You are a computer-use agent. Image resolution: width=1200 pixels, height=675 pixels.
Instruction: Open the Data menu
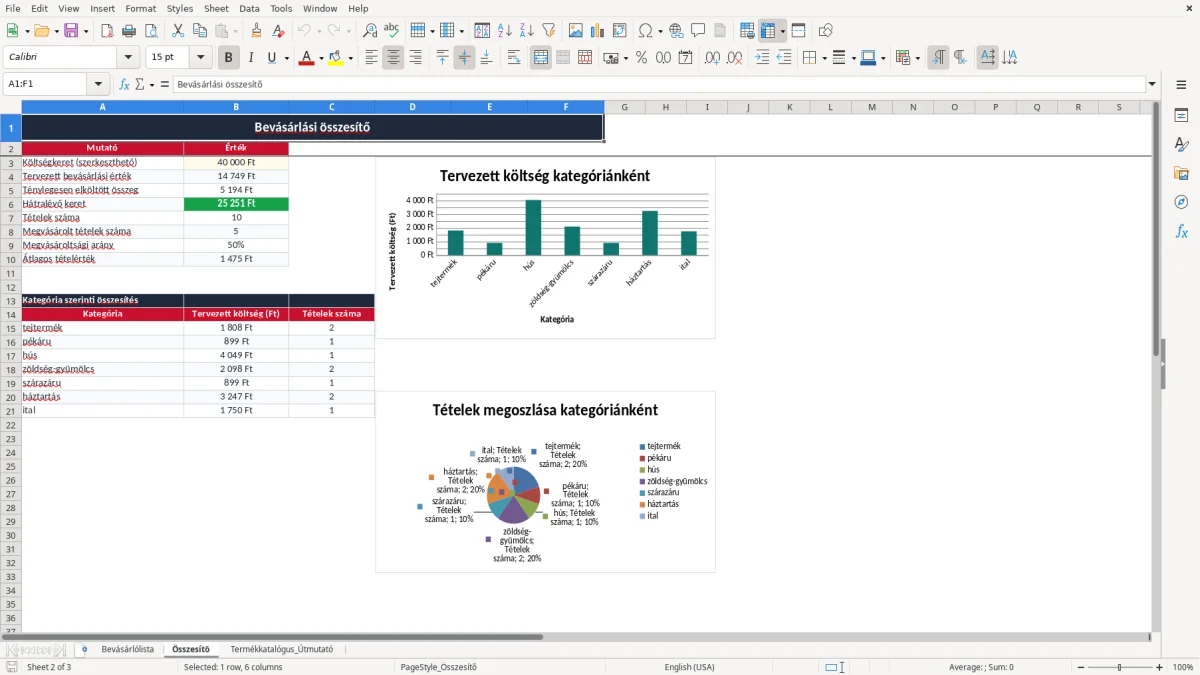[249, 8]
